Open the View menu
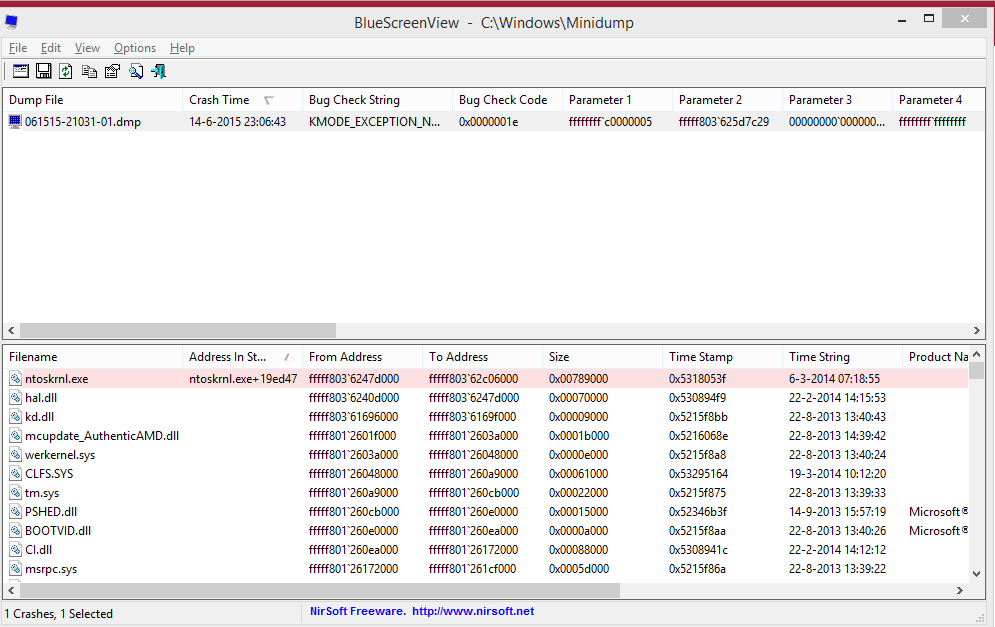Viewport: 995px width, 627px height. click(x=87, y=48)
